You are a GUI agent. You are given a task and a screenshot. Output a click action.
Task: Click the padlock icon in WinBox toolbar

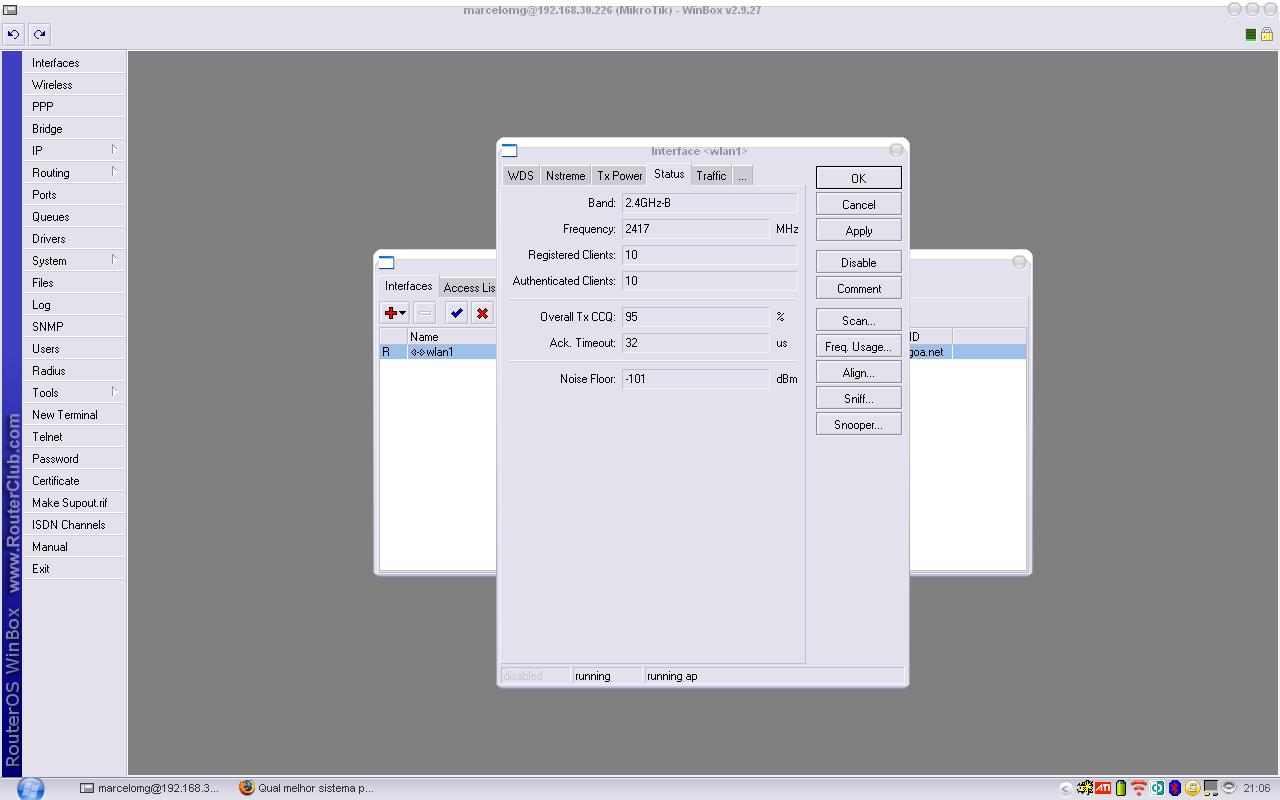pos(1266,34)
